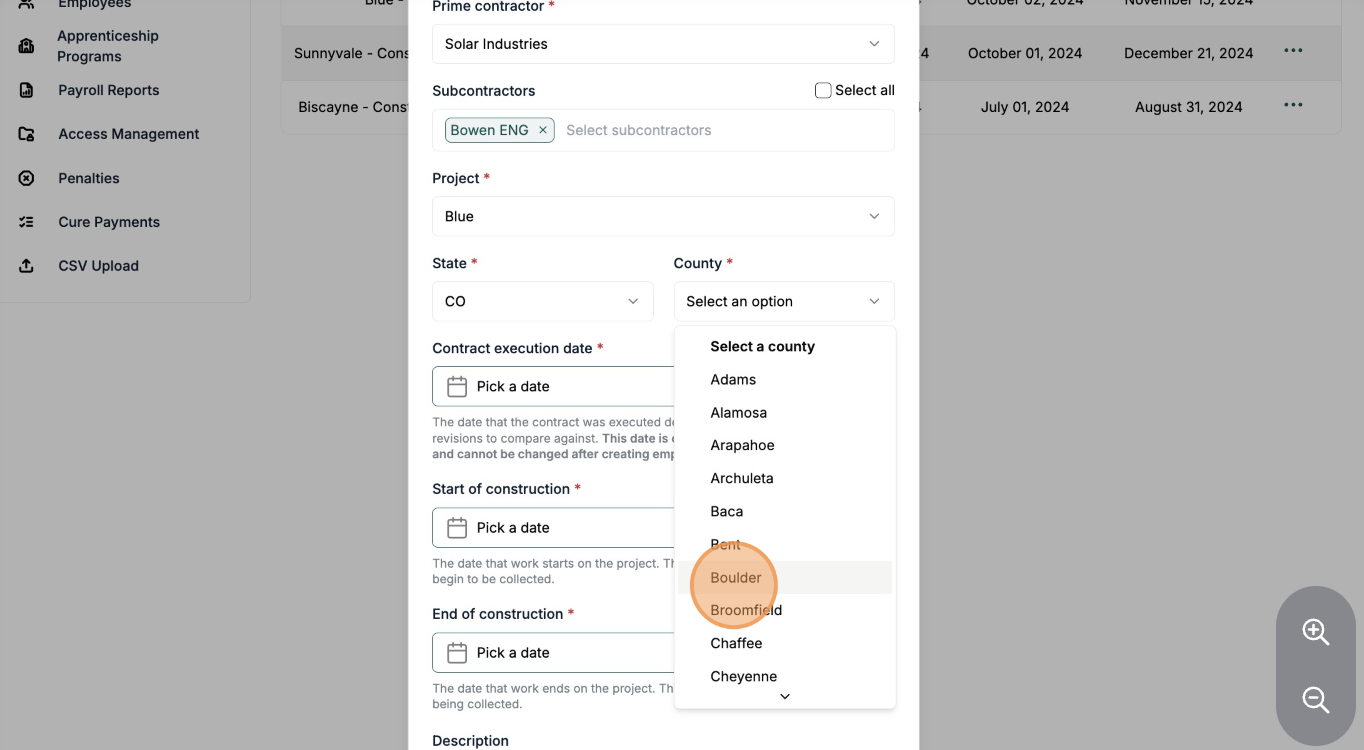Click calendar icon in Contract execution date

point(457,387)
